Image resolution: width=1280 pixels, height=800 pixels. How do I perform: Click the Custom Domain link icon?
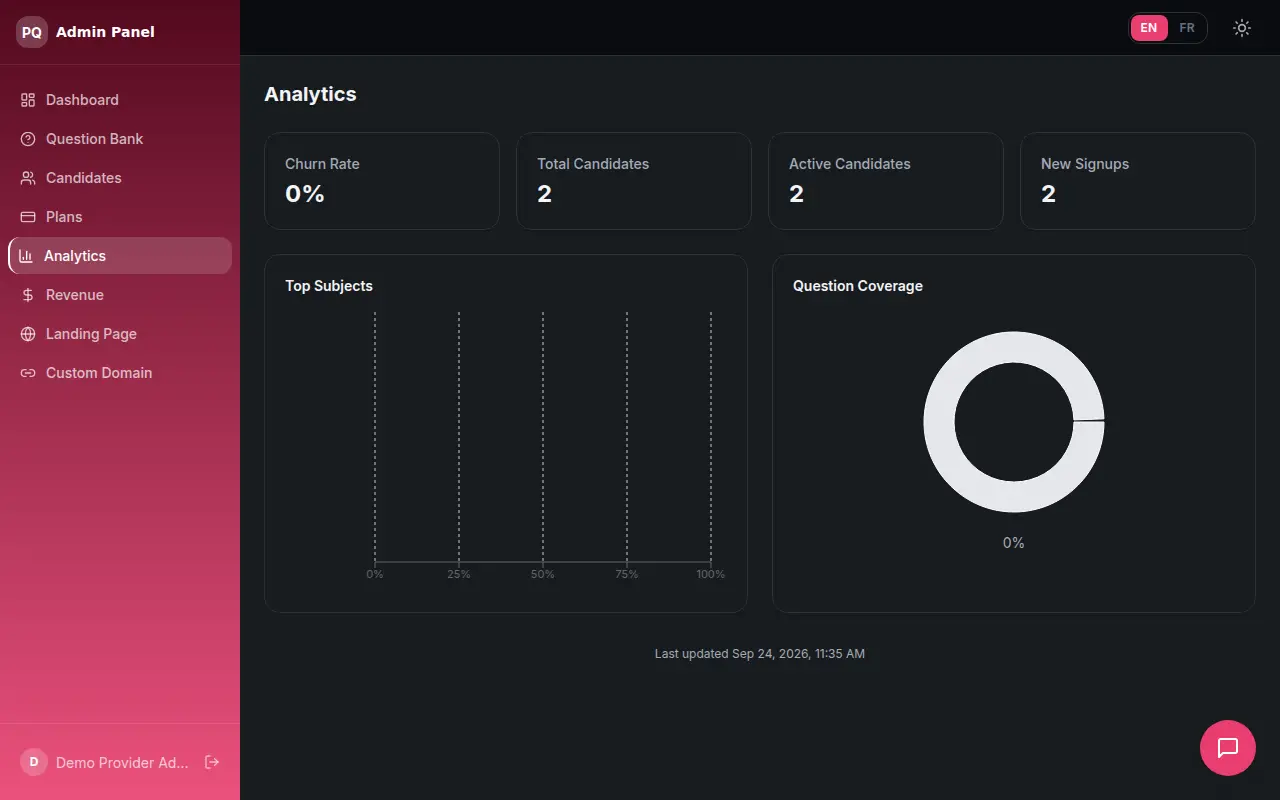(28, 373)
